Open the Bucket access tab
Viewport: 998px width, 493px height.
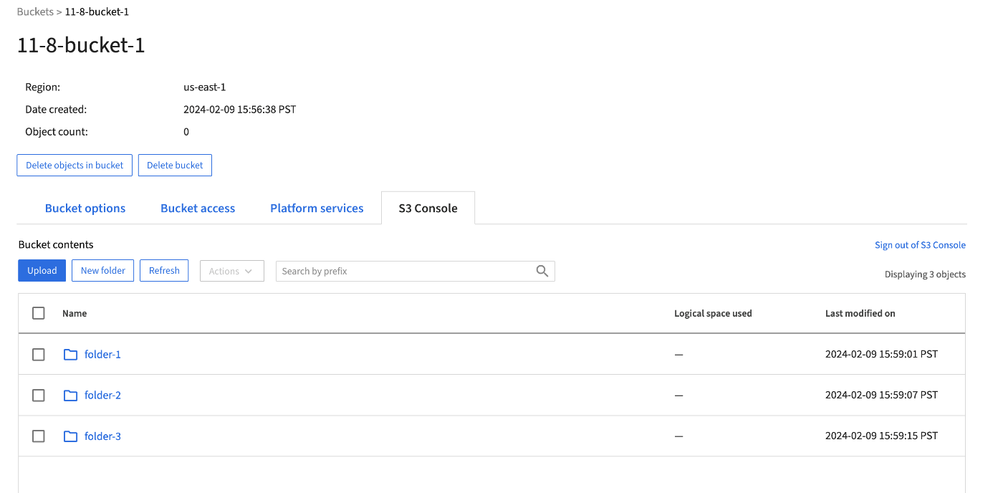coord(198,208)
